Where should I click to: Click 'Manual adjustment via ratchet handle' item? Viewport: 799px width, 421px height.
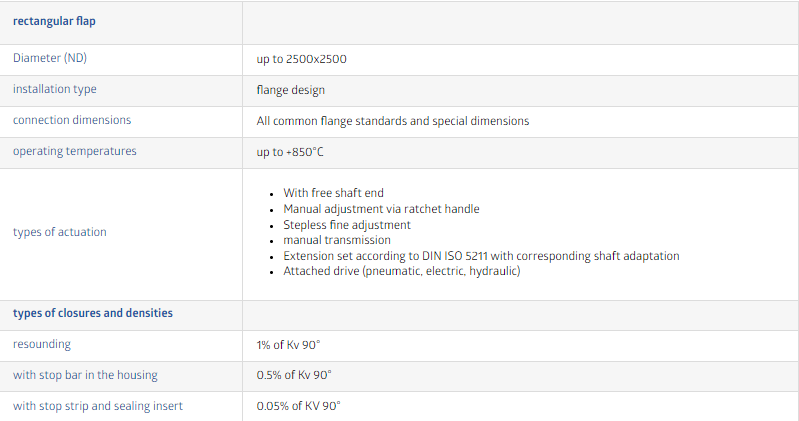381,209
